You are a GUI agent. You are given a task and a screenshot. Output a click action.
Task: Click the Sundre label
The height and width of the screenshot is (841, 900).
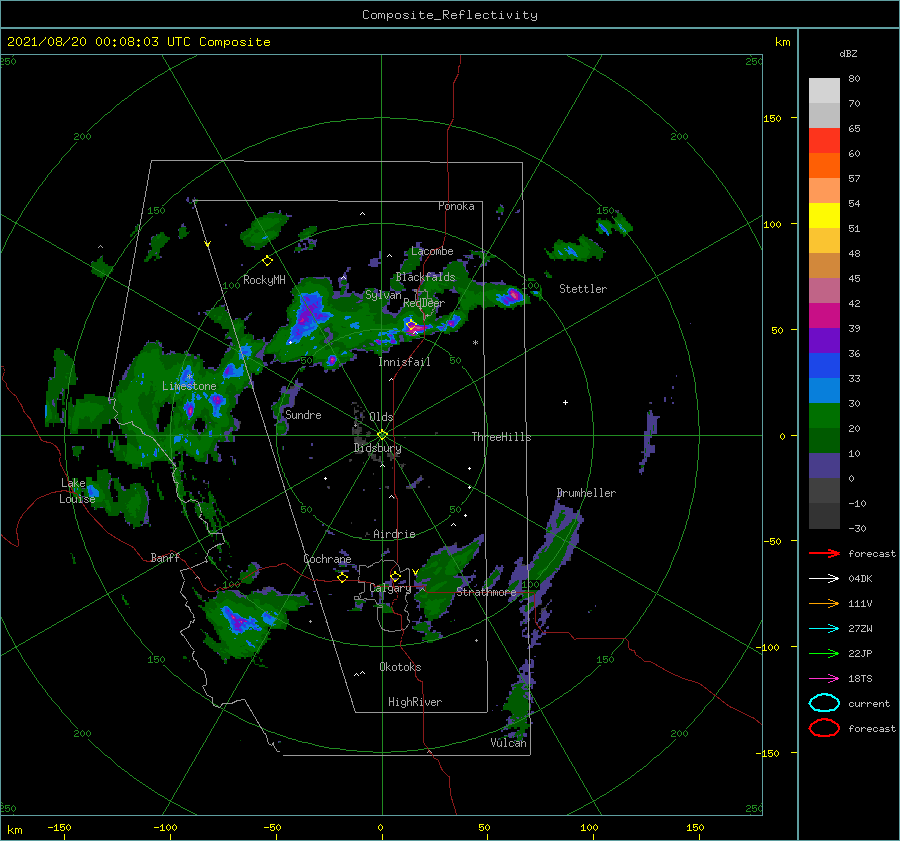pyautogui.click(x=303, y=414)
